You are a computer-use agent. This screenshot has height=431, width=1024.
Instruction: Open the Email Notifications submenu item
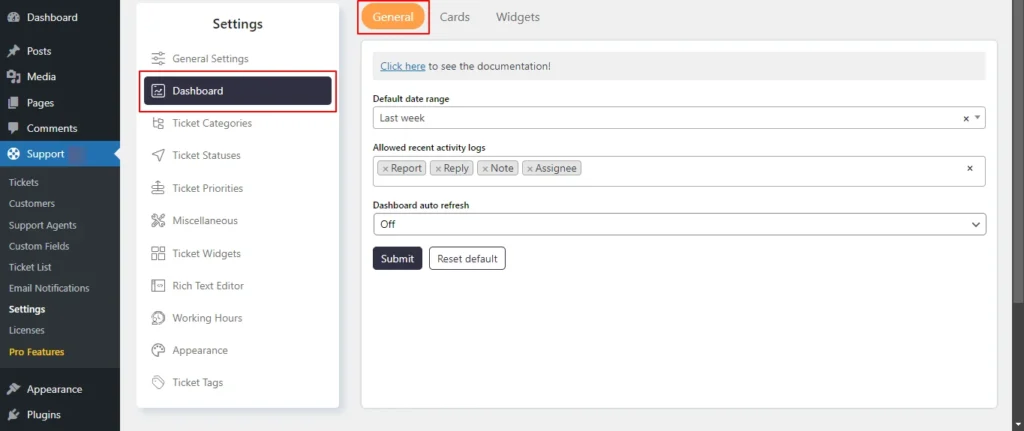tap(49, 288)
